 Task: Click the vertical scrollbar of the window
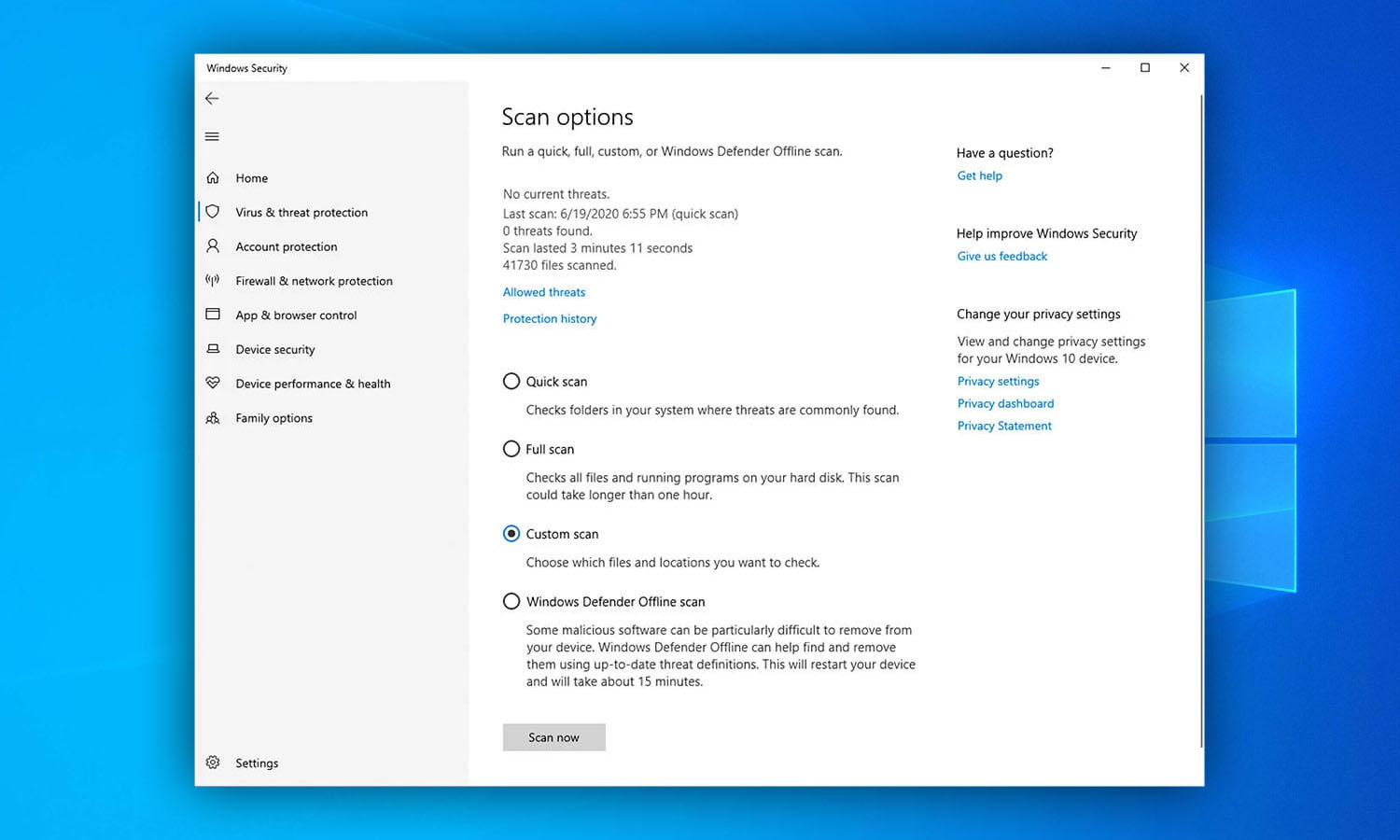pyautogui.click(x=1201, y=420)
